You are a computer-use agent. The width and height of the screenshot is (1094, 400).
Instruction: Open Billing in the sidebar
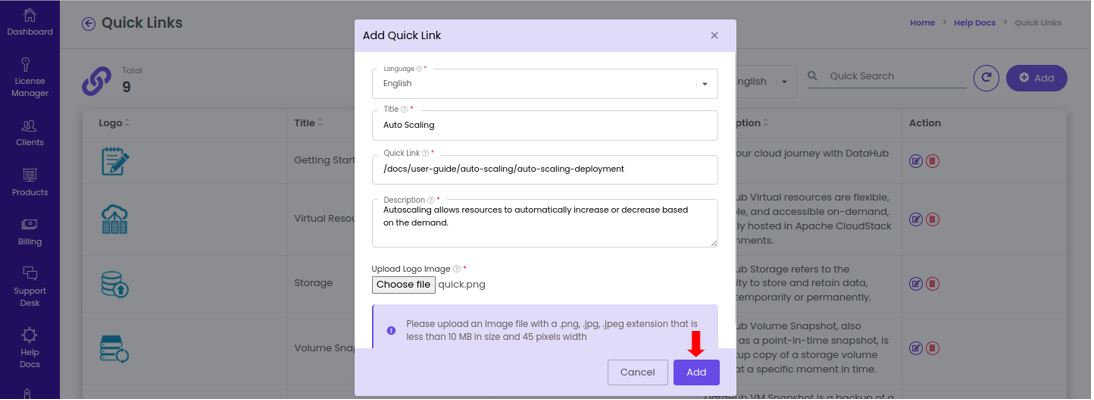point(30,232)
